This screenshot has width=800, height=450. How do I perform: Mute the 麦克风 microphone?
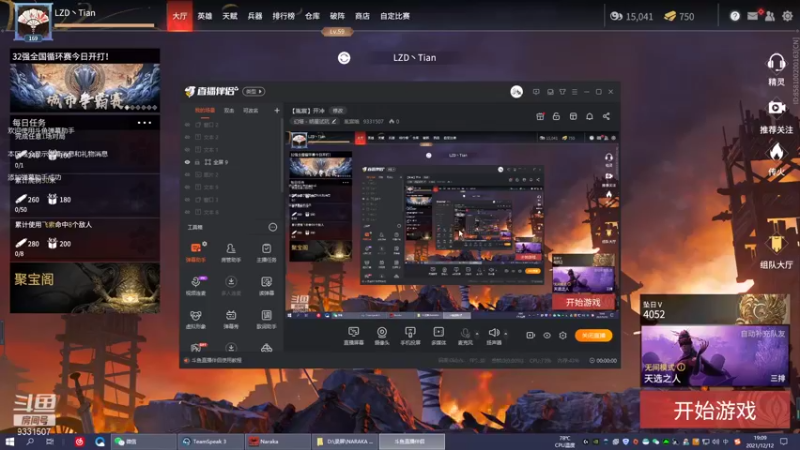click(465, 336)
